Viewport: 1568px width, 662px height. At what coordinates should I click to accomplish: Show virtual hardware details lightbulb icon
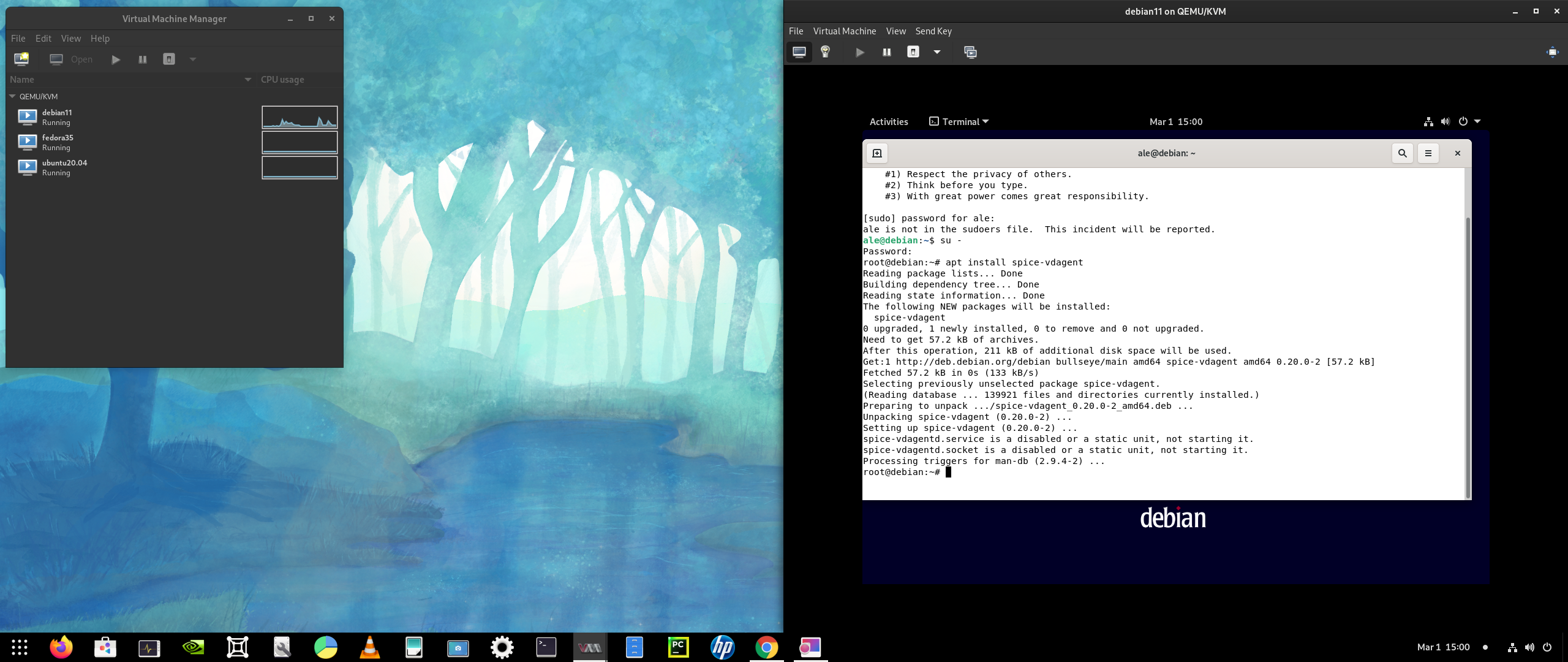coord(825,52)
